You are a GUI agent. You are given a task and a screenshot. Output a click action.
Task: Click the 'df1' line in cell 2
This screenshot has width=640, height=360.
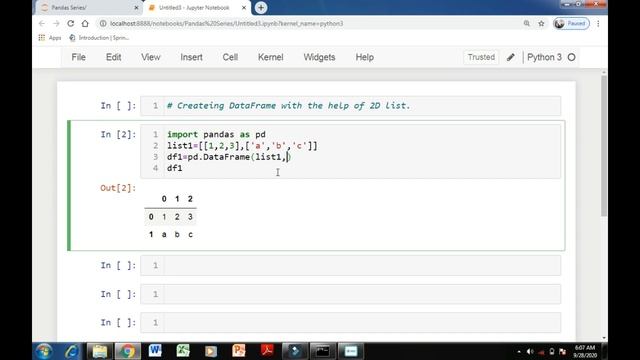point(175,168)
